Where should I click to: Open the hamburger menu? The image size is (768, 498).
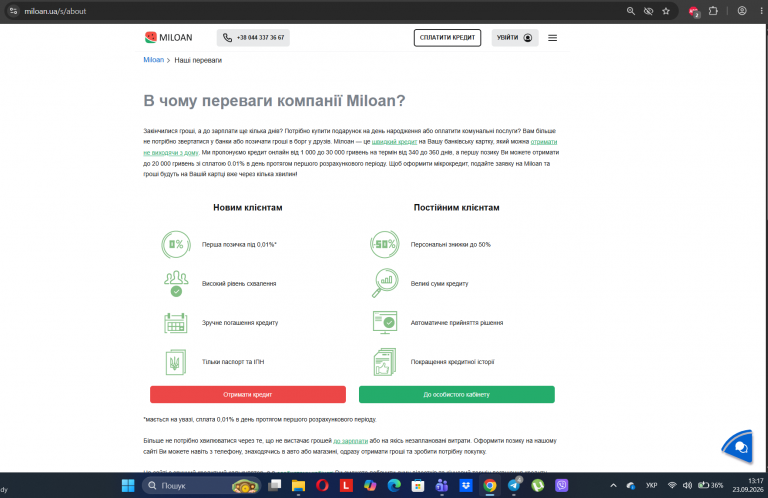(552, 38)
